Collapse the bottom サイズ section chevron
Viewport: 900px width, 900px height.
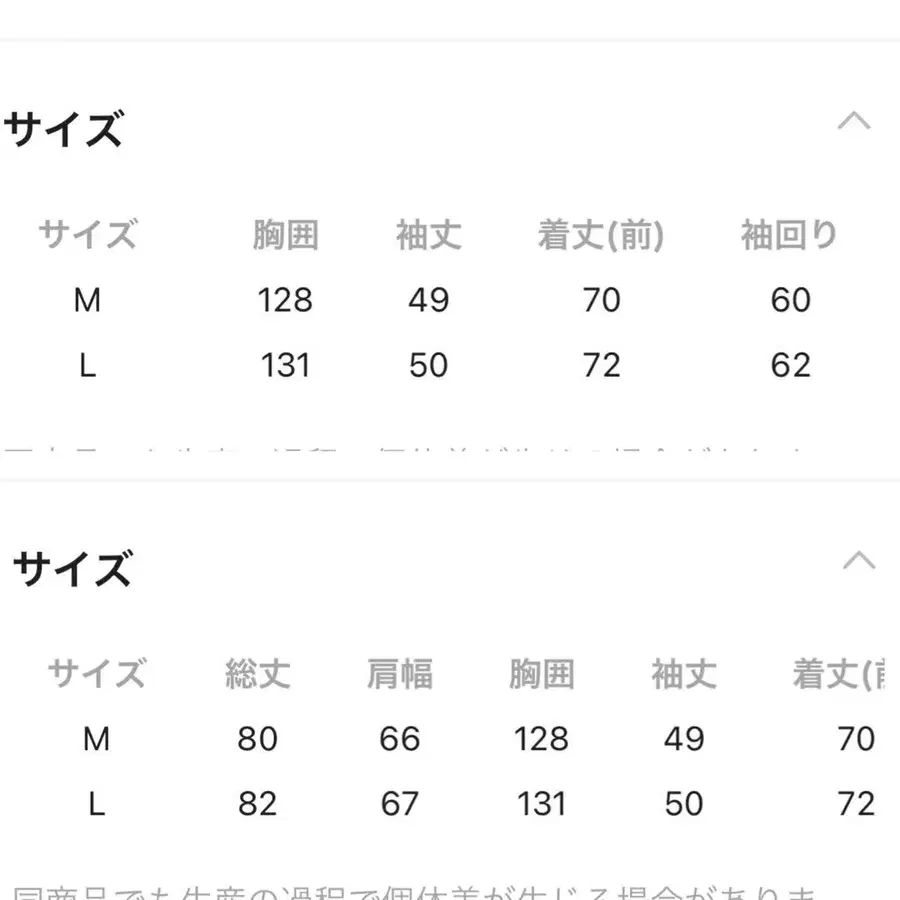click(857, 560)
